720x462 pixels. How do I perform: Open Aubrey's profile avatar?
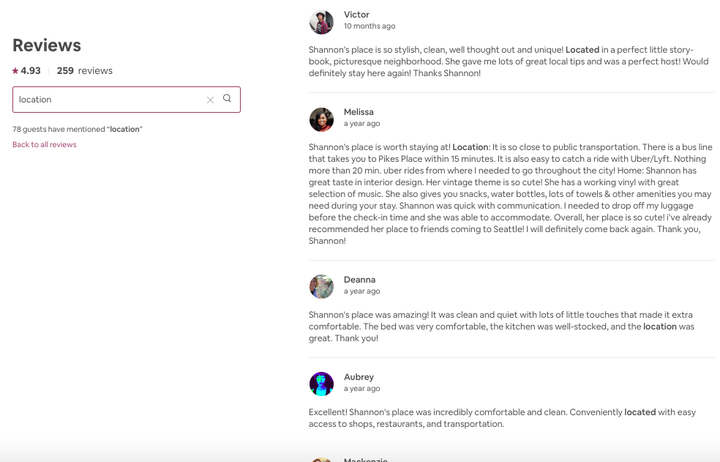tap(321, 384)
